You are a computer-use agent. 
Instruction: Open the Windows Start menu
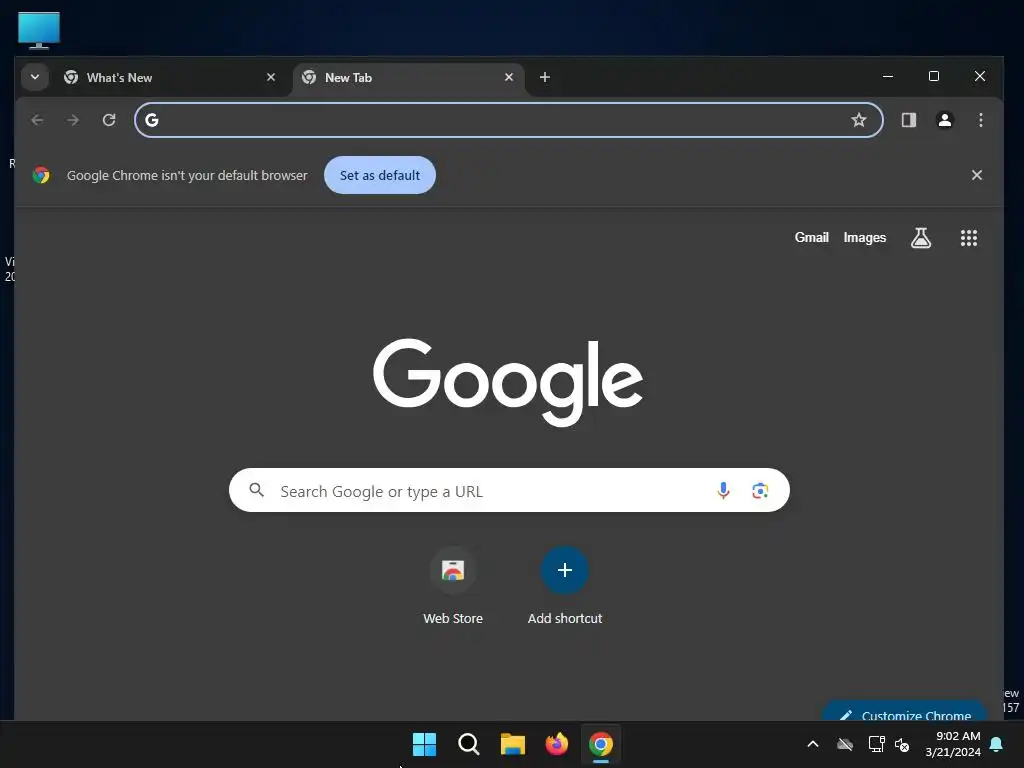click(x=424, y=744)
